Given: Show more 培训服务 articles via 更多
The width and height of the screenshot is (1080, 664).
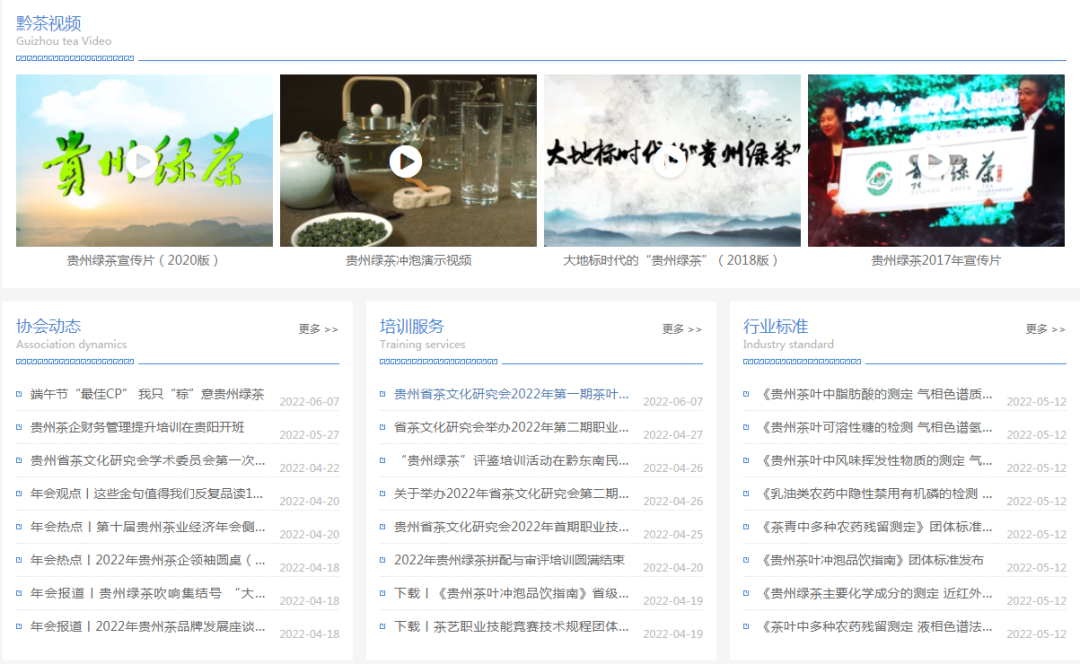Looking at the screenshot, I should coord(682,329).
